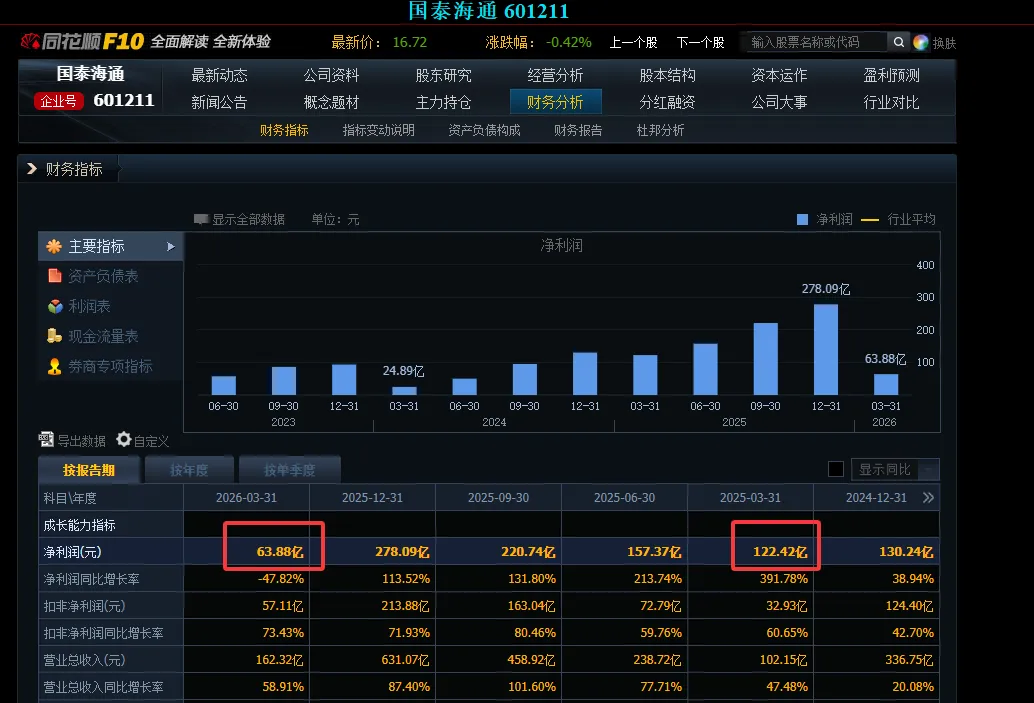Click the 营业总收入(元) row label

click(x=84, y=660)
